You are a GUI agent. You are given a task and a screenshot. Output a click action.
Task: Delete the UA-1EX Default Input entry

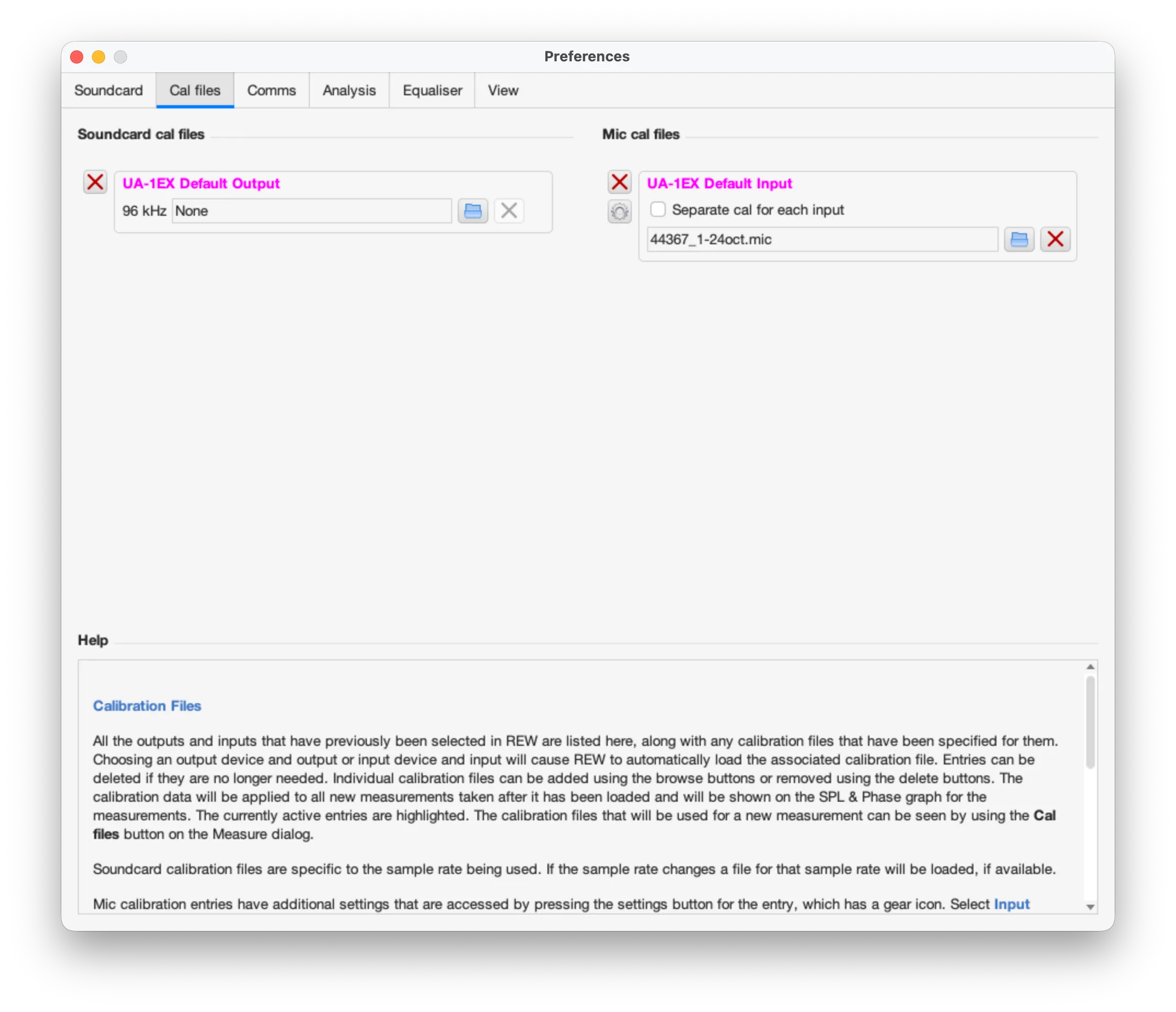619,182
